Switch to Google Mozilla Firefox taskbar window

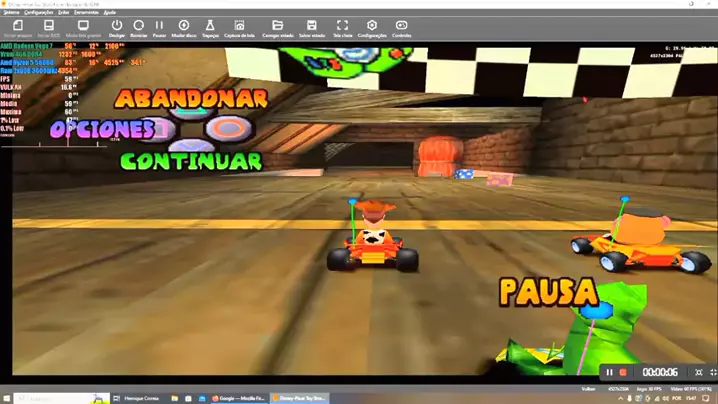(x=239, y=399)
